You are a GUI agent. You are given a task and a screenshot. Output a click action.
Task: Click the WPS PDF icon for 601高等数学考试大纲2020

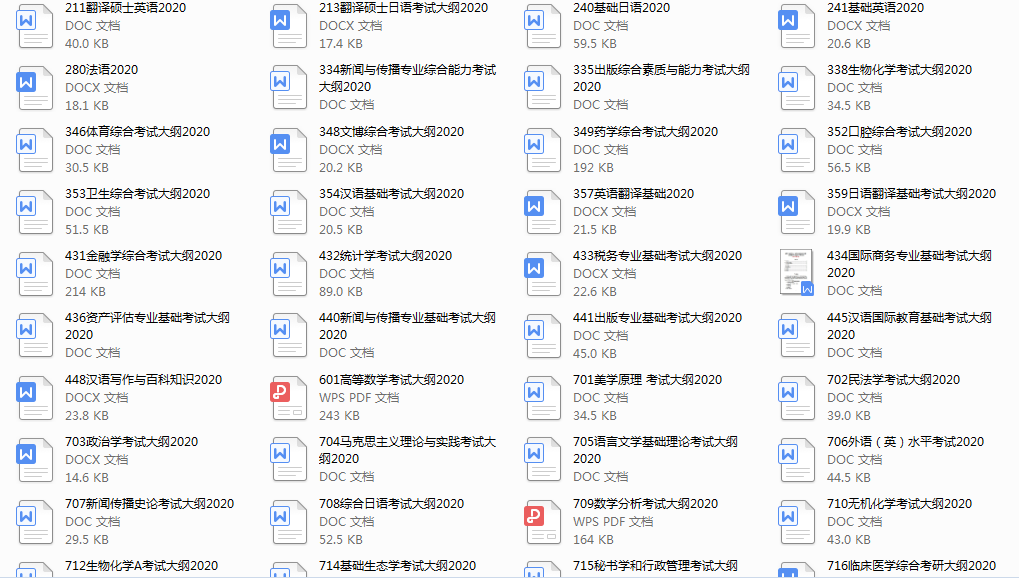click(288, 397)
